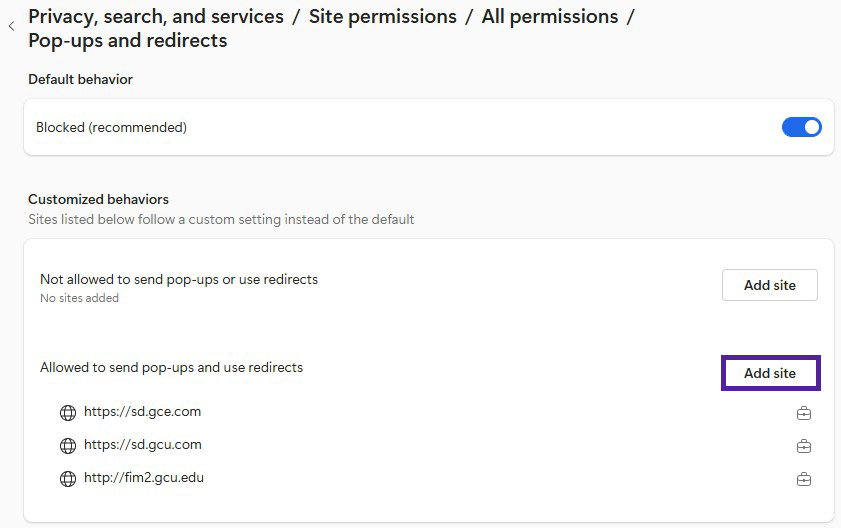Click the 'Blocked (recommended)' label text
Viewport: 841px width, 528px height.
111,127
